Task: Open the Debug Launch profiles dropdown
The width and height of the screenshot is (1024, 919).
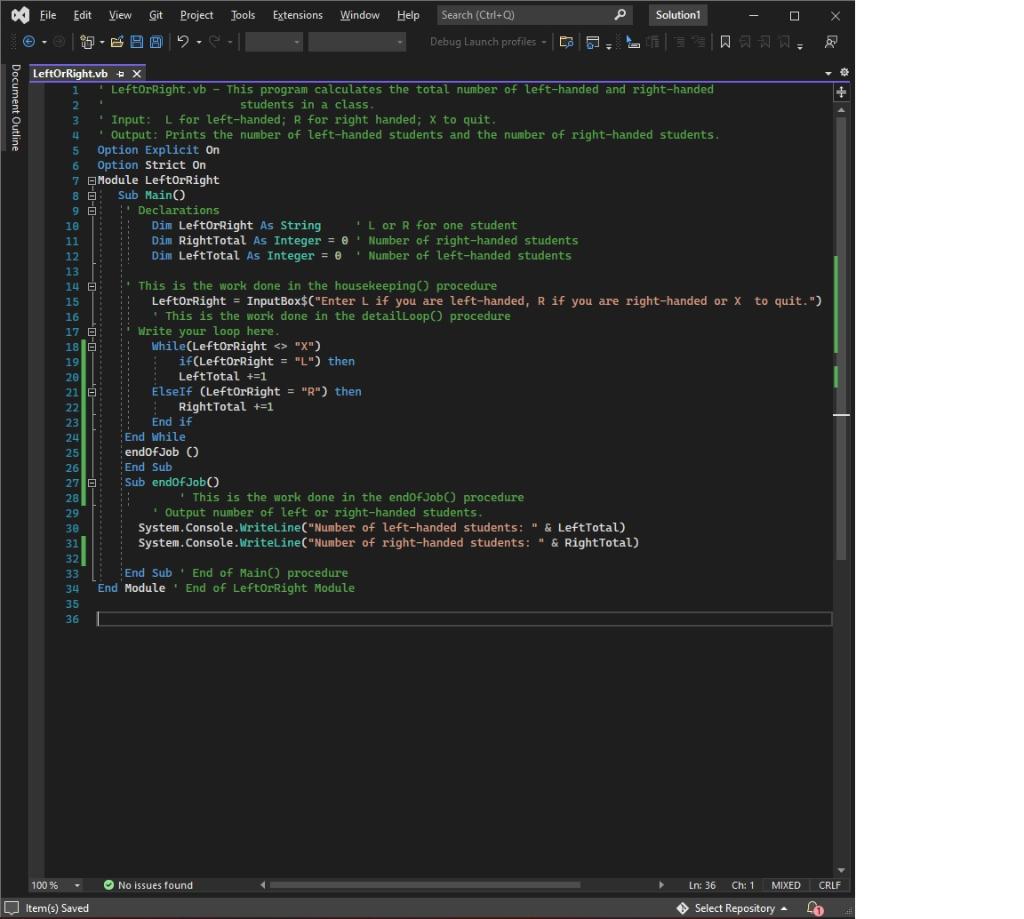Action: coord(487,41)
